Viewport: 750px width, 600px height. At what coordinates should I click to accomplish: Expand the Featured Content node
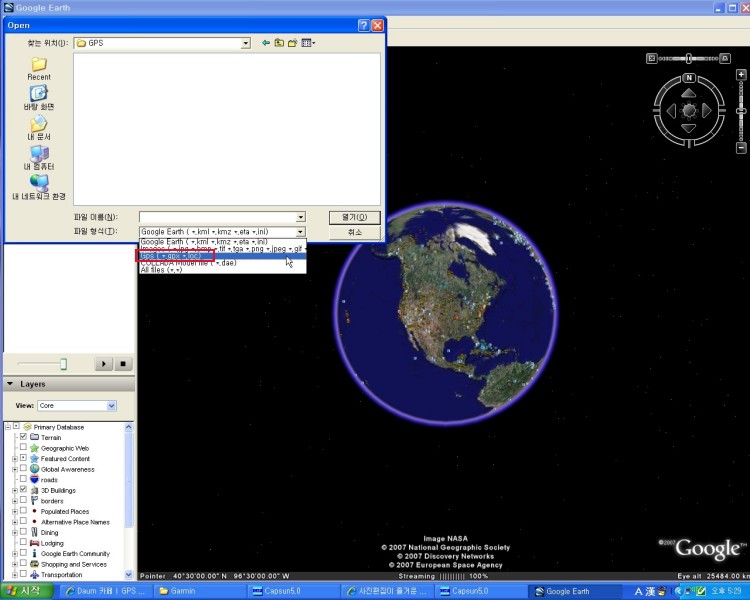(15, 459)
